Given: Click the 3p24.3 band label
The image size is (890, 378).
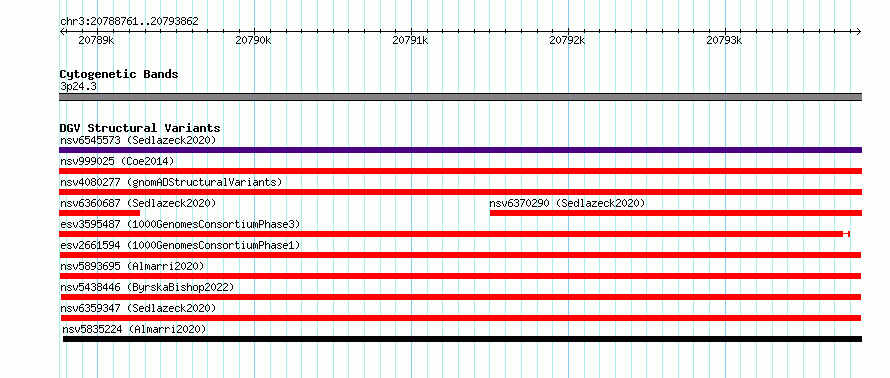Looking at the screenshot, I should [x=78, y=86].
